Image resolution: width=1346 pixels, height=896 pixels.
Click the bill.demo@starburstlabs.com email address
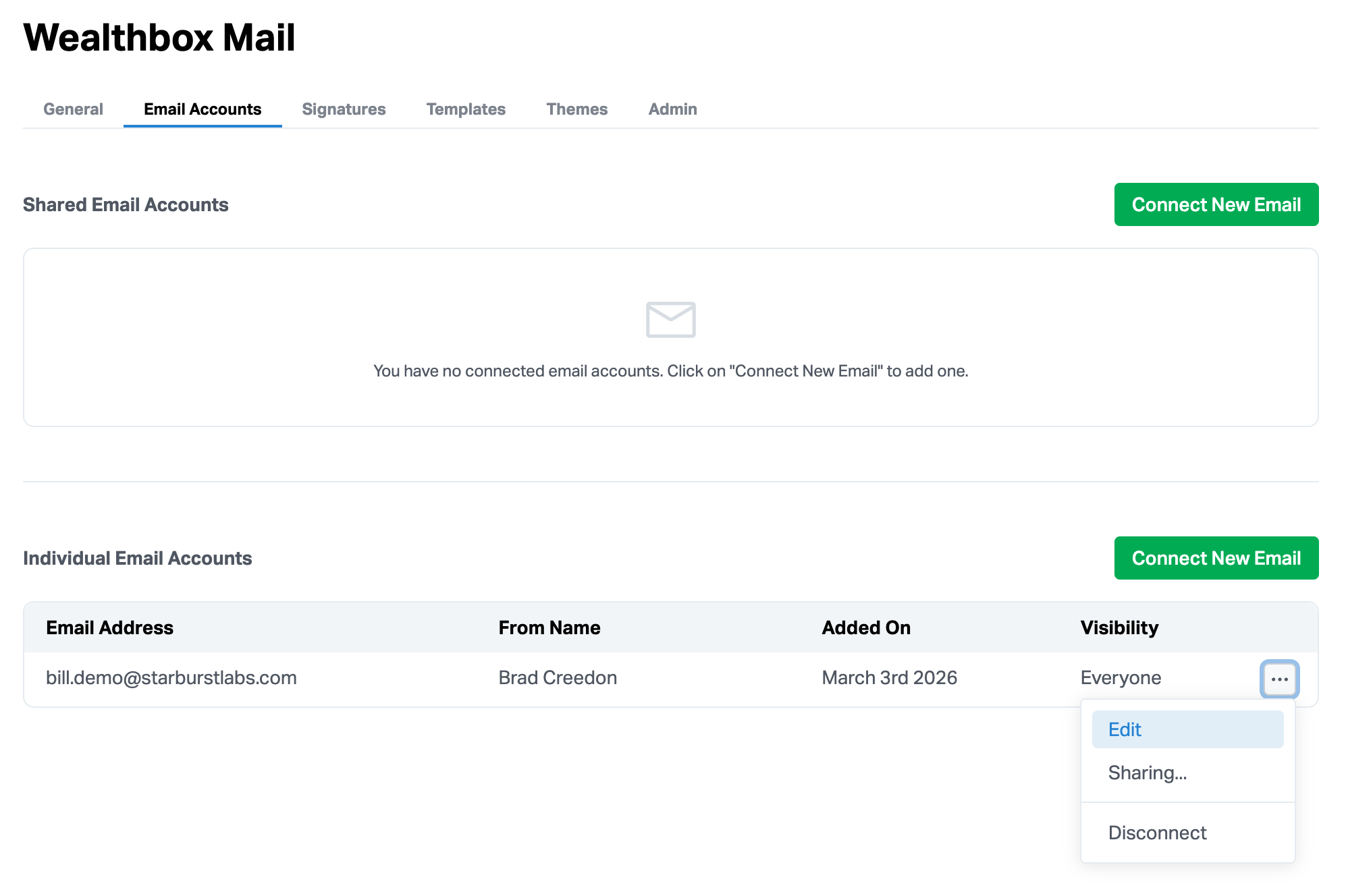[x=171, y=677]
